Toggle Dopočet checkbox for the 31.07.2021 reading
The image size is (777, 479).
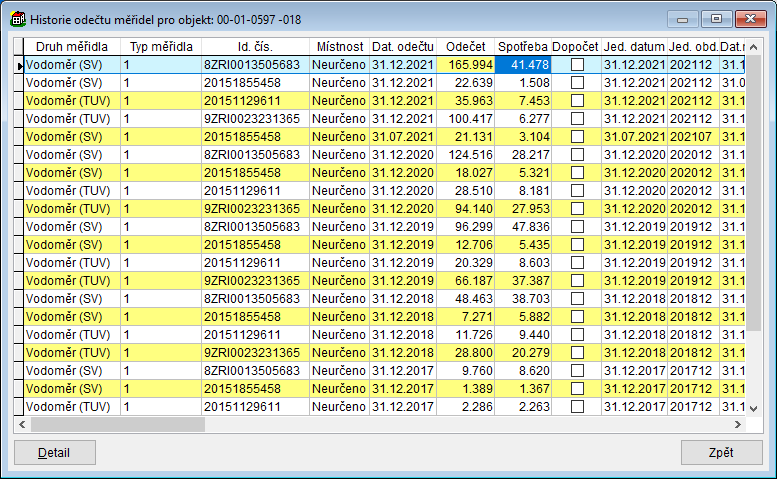click(x=577, y=136)
